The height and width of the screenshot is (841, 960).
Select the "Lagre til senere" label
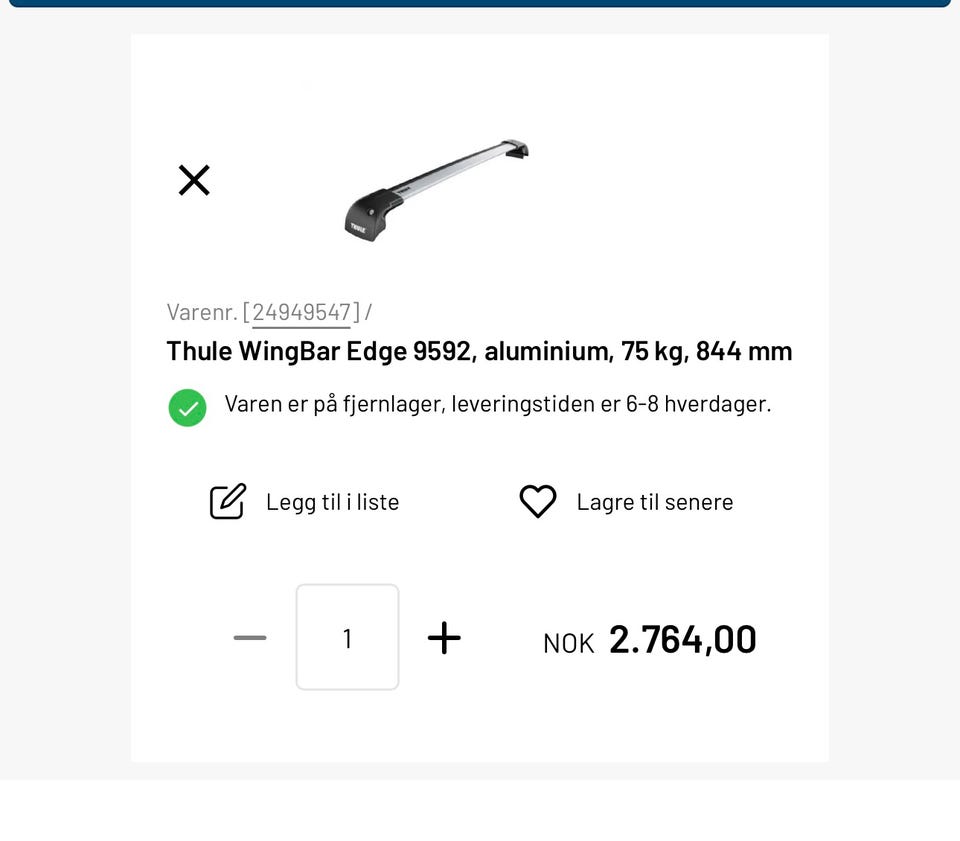[x=654, y=502]
